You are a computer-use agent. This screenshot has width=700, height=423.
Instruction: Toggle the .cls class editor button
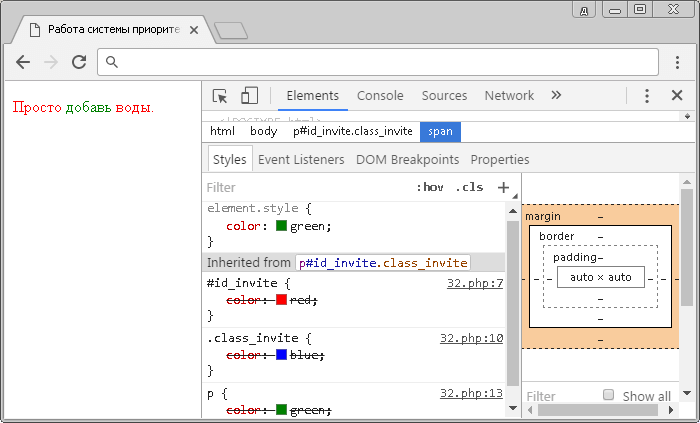coord(469,187)
